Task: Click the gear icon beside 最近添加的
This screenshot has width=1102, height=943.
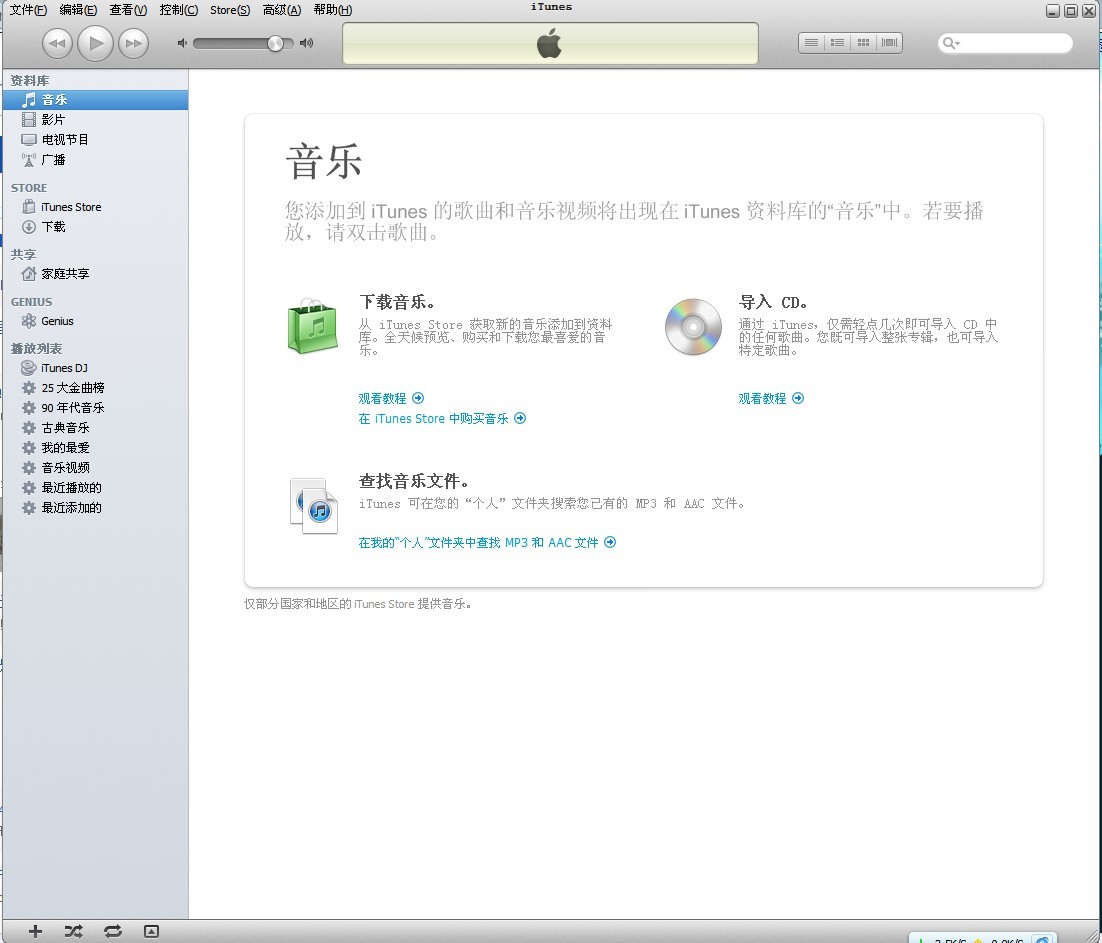Action: click(29, 507)
